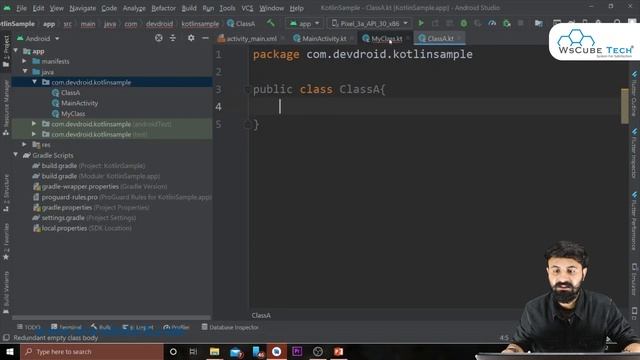Expand the manifests folder

[24, 61]
